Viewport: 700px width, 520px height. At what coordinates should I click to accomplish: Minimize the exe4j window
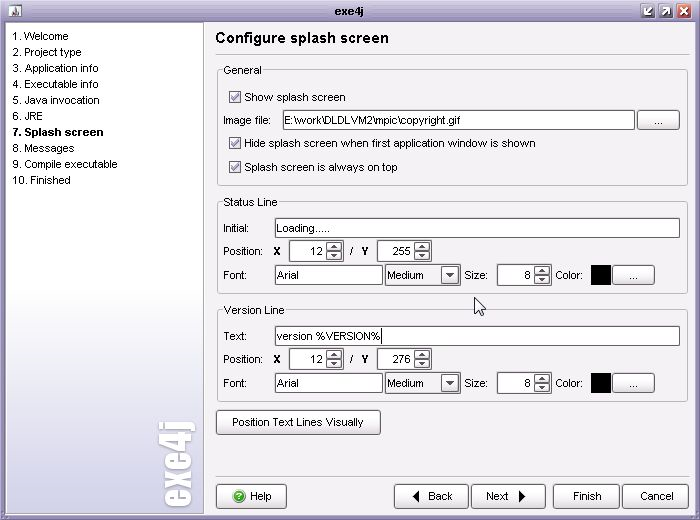(x=647, y=11)
